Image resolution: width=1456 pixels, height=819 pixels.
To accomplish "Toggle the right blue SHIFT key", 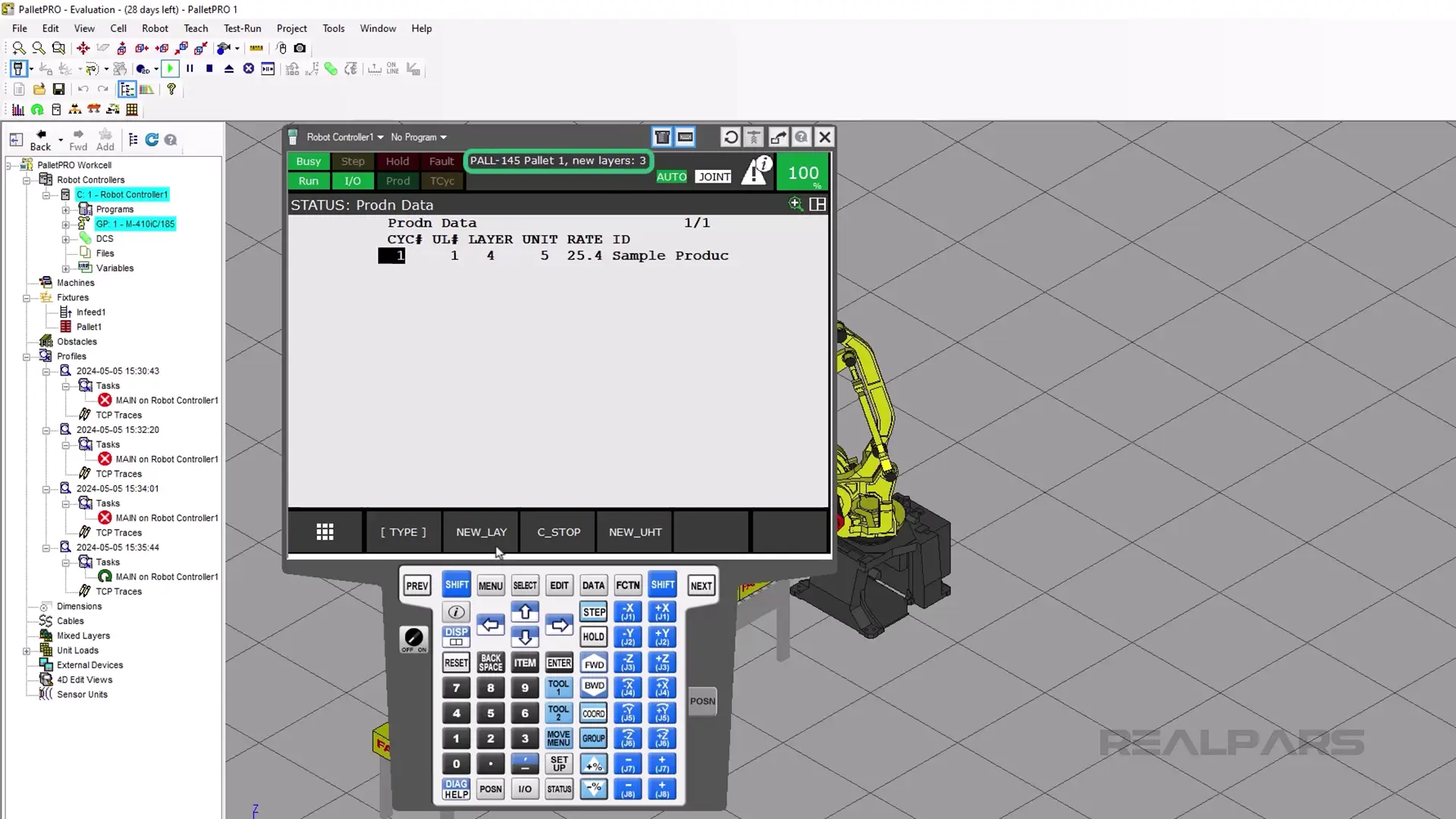I will [x=663, y=585].
